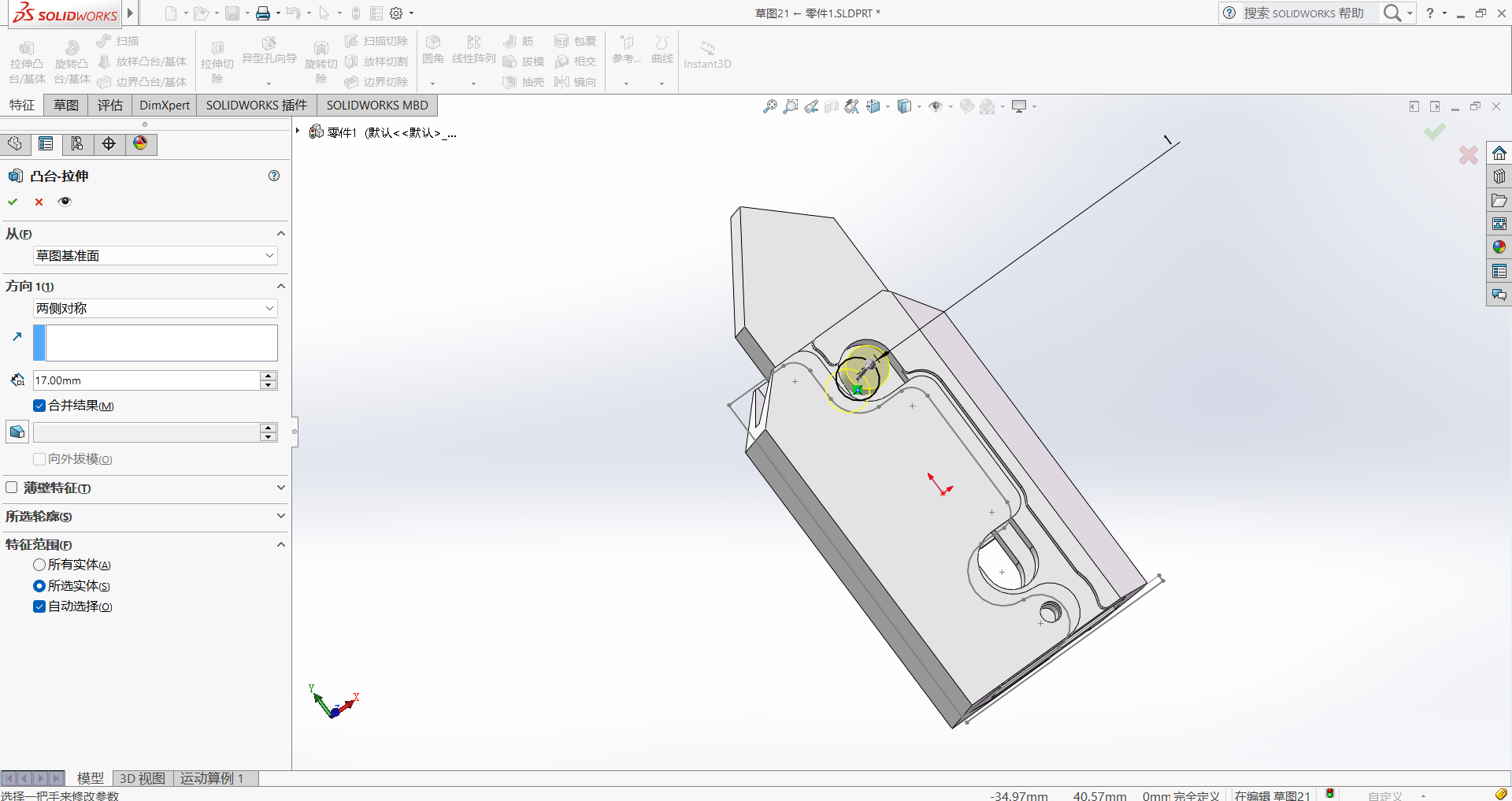Click the 17.00mm depth input field

coord(146,380)
